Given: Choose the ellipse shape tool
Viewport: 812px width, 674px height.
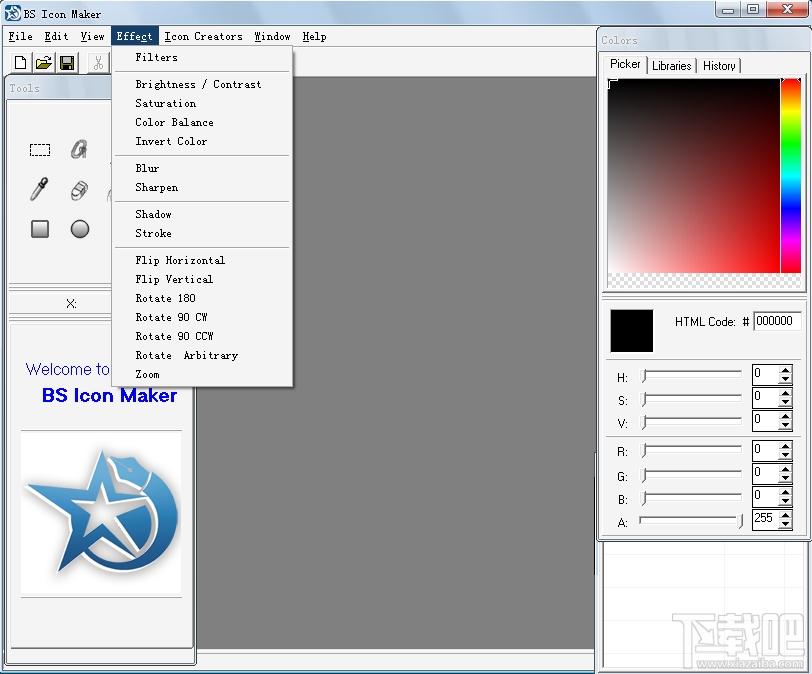Looking at the screenshot, I should (79, 228).
